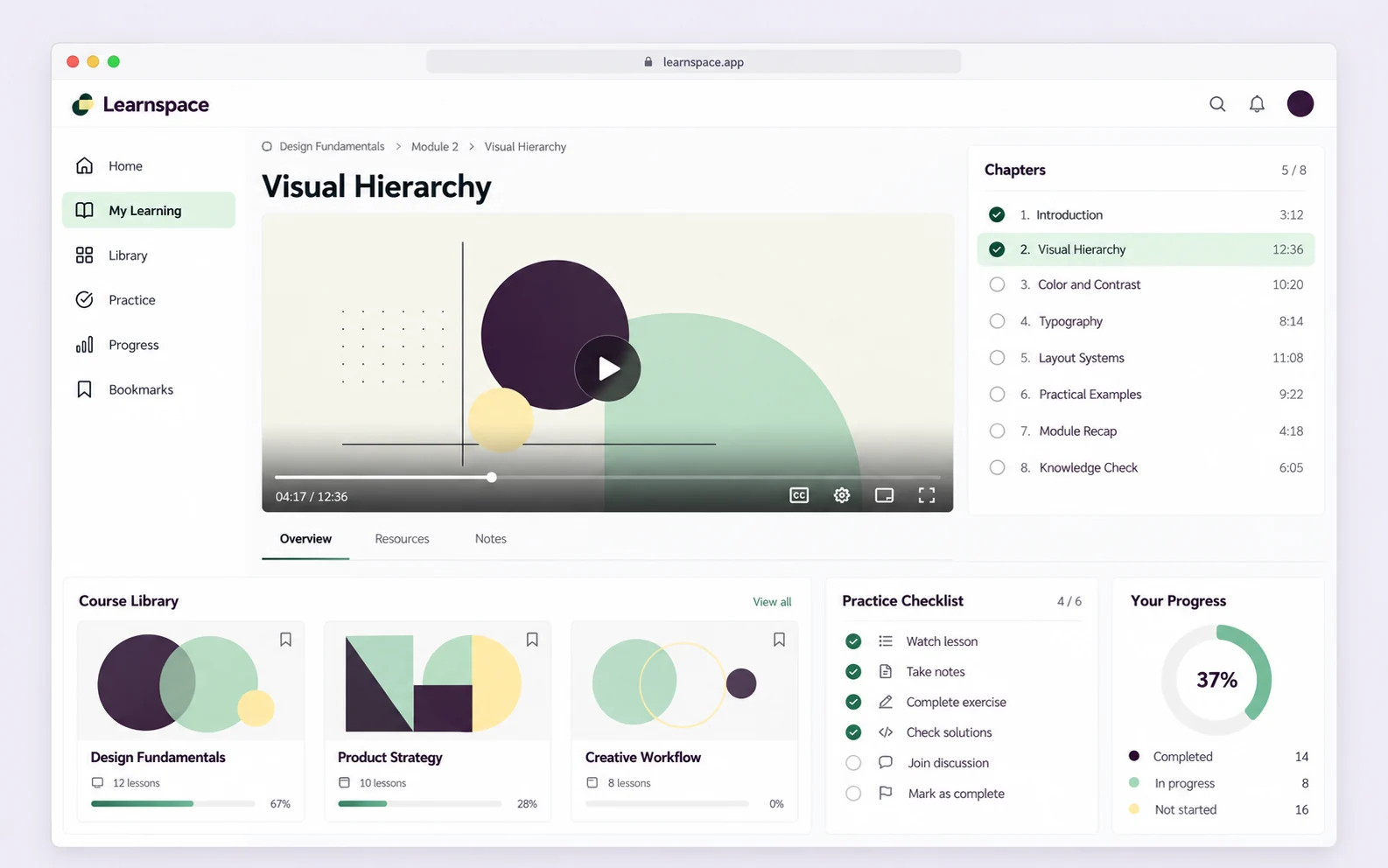Viewport: 1388px width, 868px height.
Task: Bookmark the Product Strategy course card
Action: [532, 640]
